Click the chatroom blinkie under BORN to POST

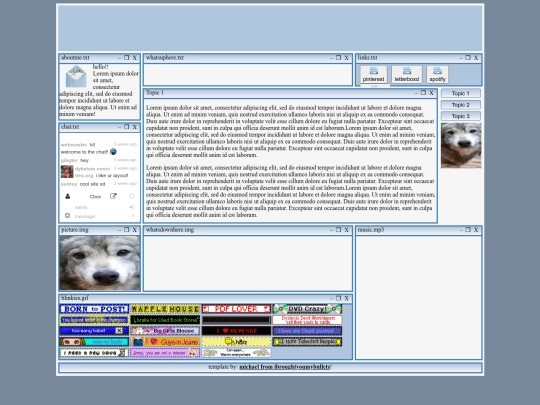pyautogui.click(x=94, y=320)
